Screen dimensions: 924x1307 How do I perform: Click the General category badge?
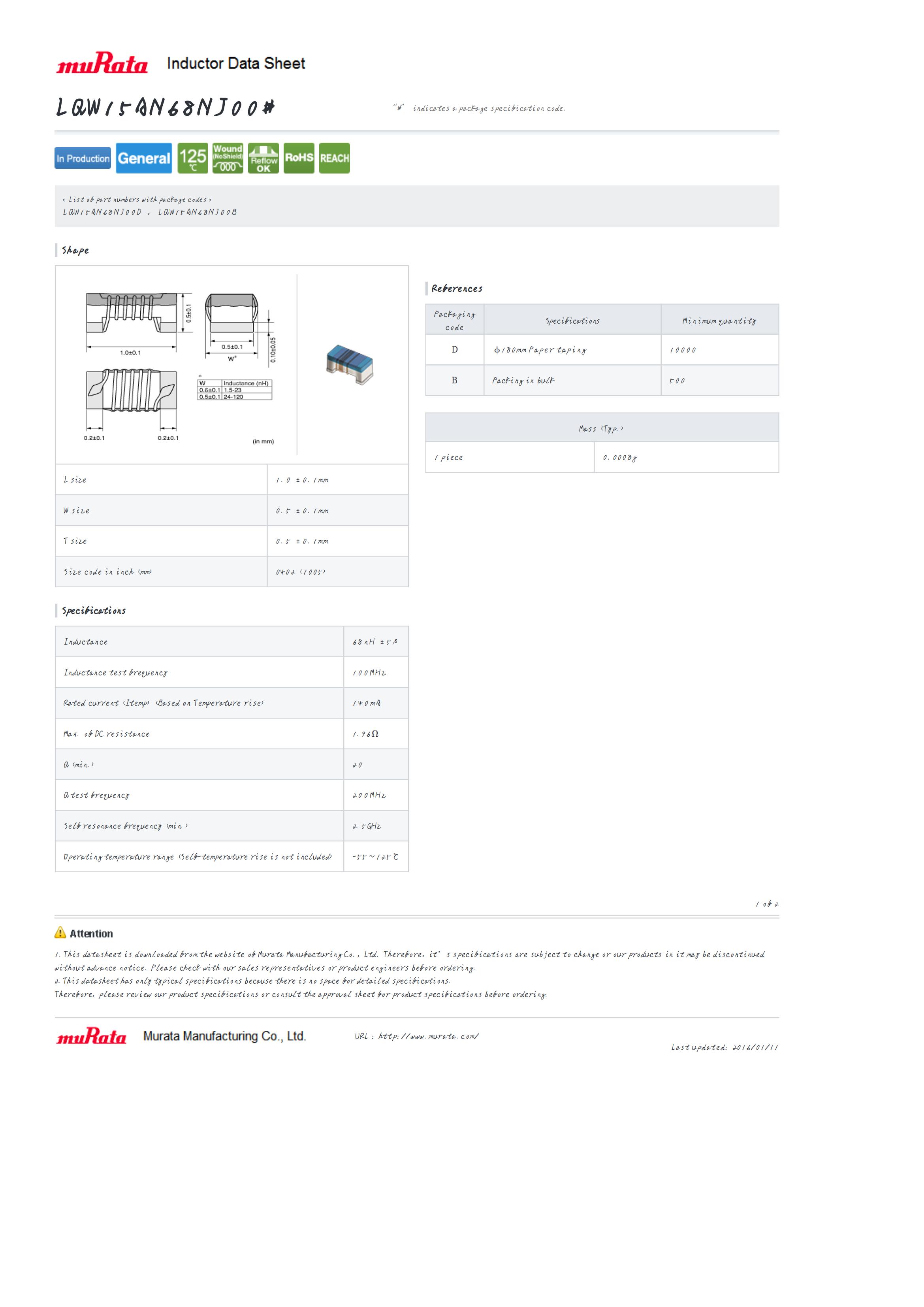pyautogui.click(x=144, y=158)
